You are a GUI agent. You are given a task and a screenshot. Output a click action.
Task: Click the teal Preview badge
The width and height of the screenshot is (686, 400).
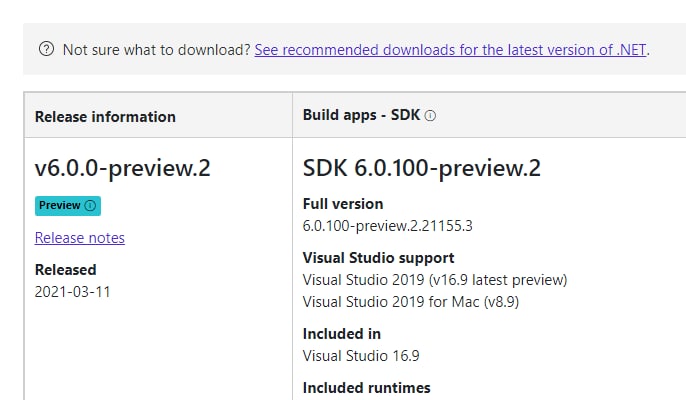68,206
